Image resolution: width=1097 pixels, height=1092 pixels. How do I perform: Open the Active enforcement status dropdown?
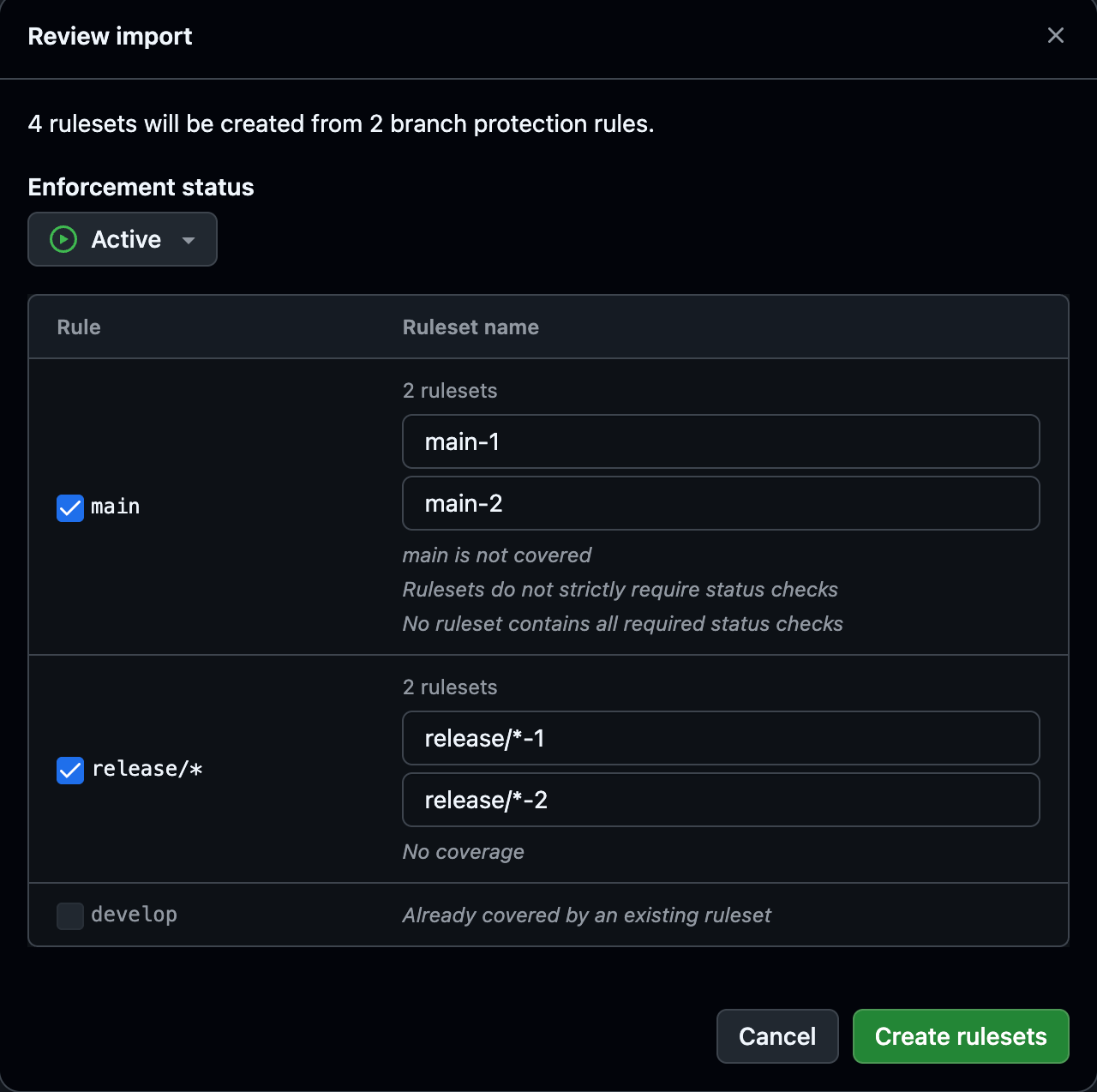(x=122, y=239)
